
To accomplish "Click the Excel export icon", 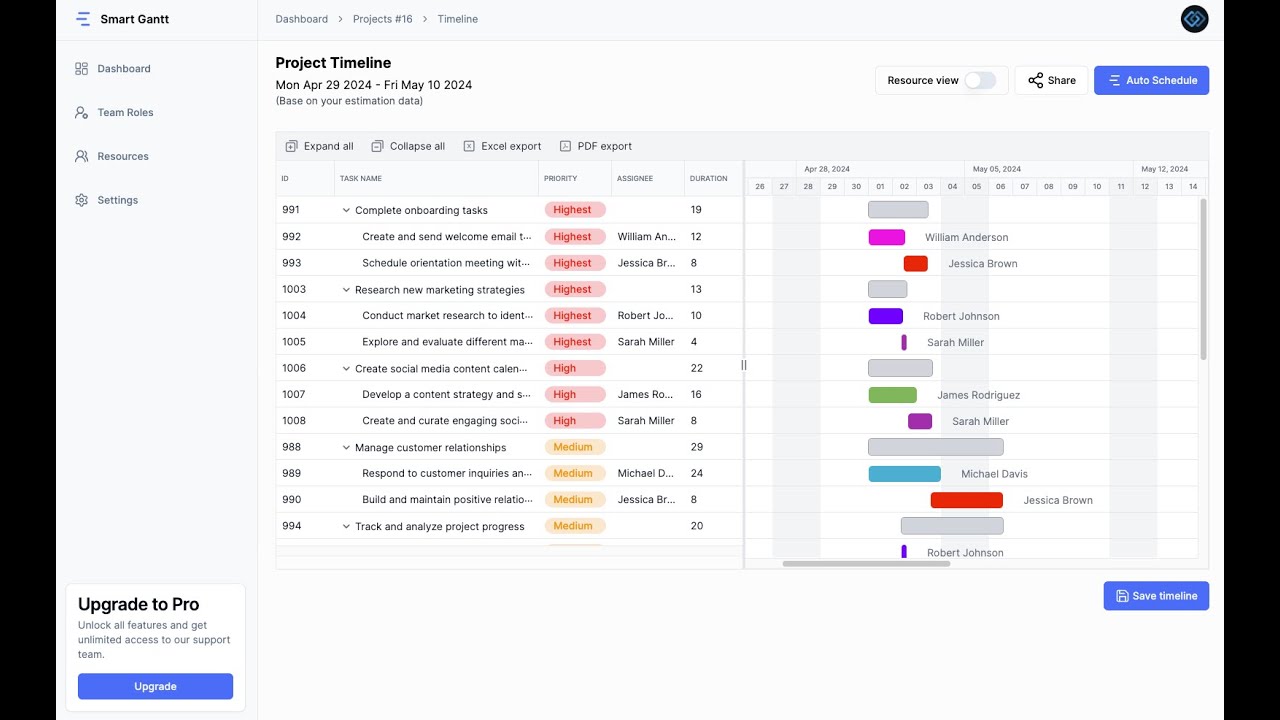I will tap(469, 146).
